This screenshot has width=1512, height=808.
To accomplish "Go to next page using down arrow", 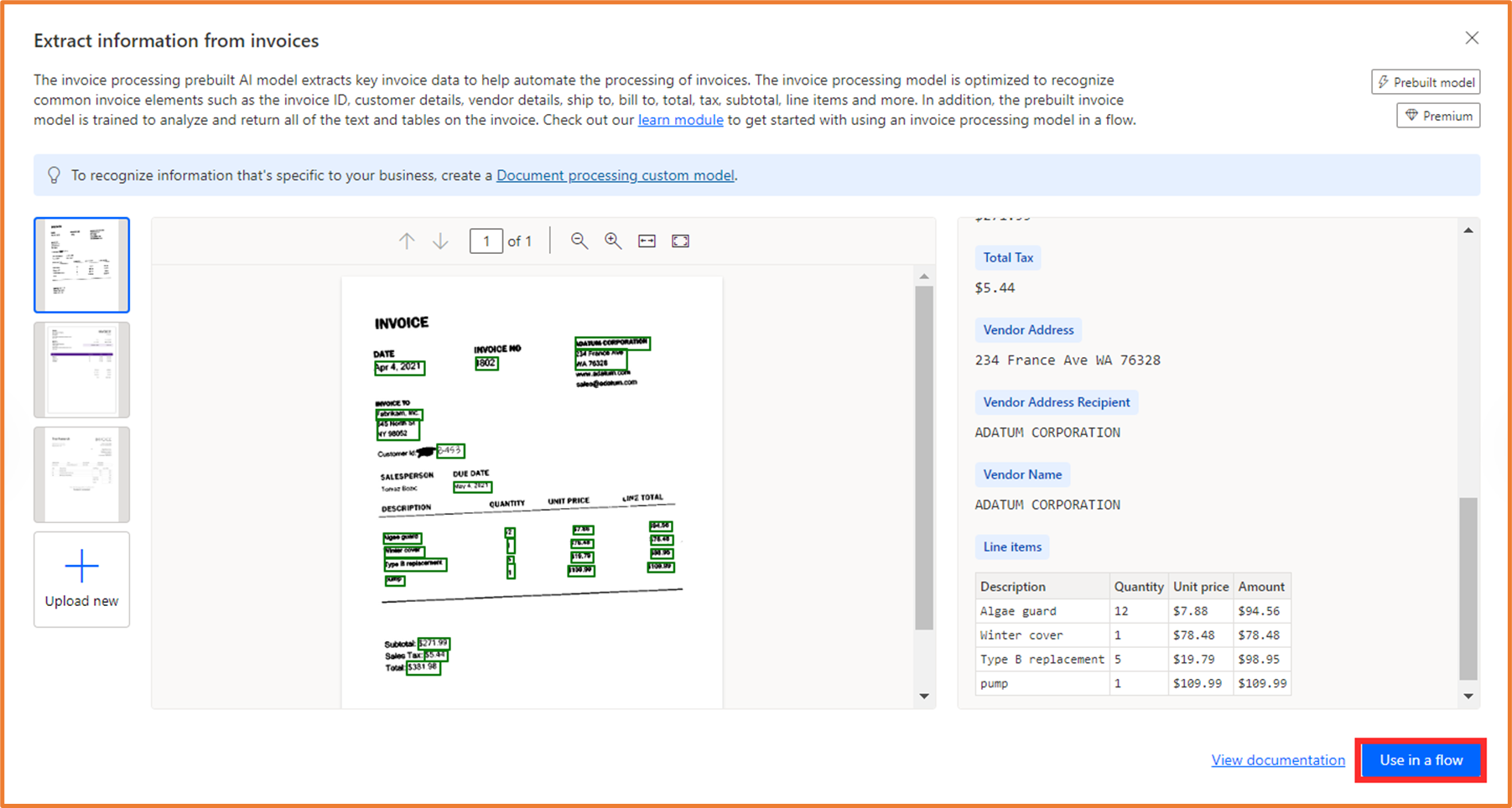I will click(x=440, y=241).
